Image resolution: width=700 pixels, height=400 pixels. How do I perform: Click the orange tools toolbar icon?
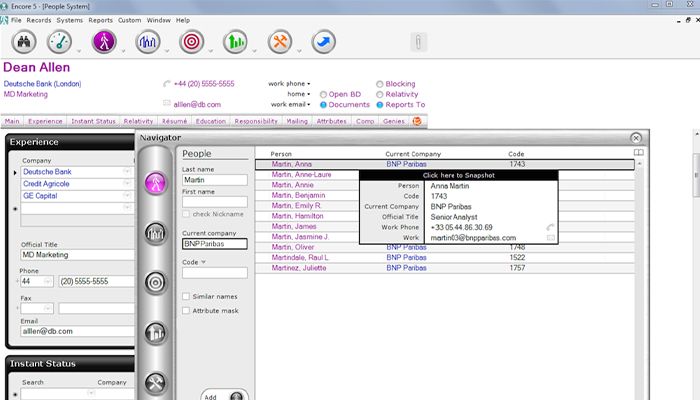[280, 42]
